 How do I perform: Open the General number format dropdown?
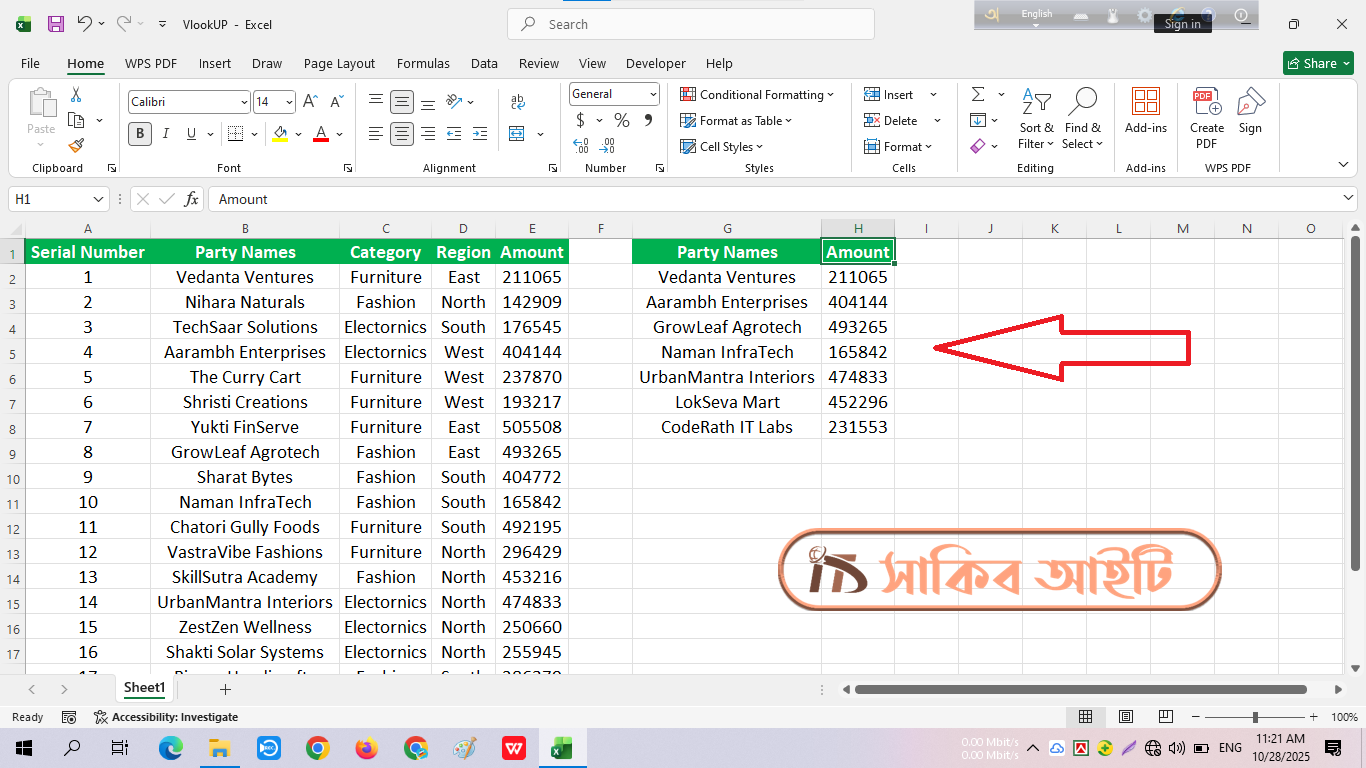click(653, 94)
